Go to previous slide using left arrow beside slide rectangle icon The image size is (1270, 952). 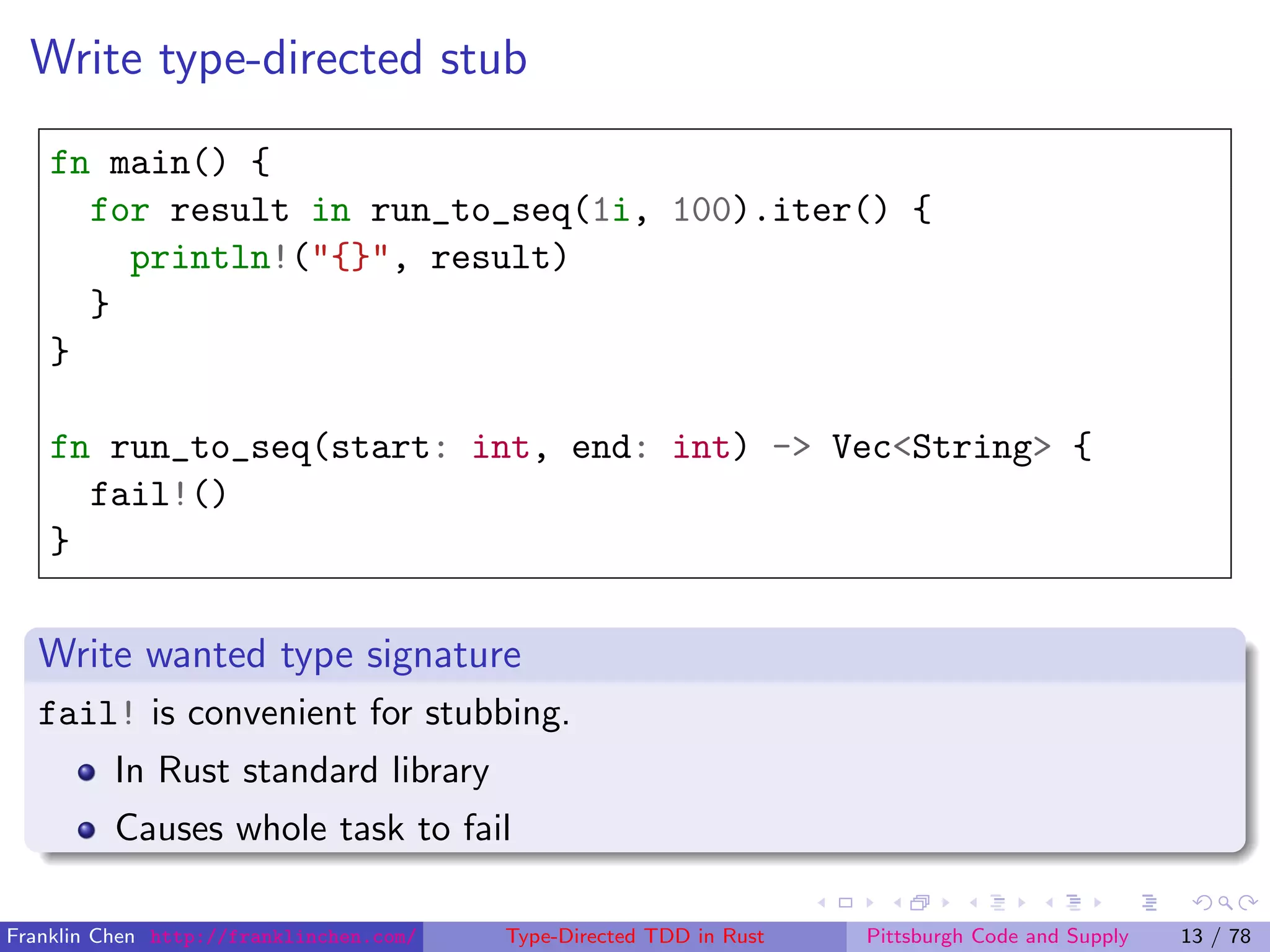(x=822, y=903)
